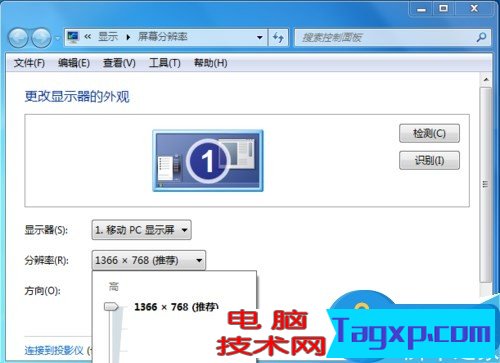The image size is (500, 363).
Task: Open the 工具(T) menu
Action: pyautogui.click(x=165, y=63)
